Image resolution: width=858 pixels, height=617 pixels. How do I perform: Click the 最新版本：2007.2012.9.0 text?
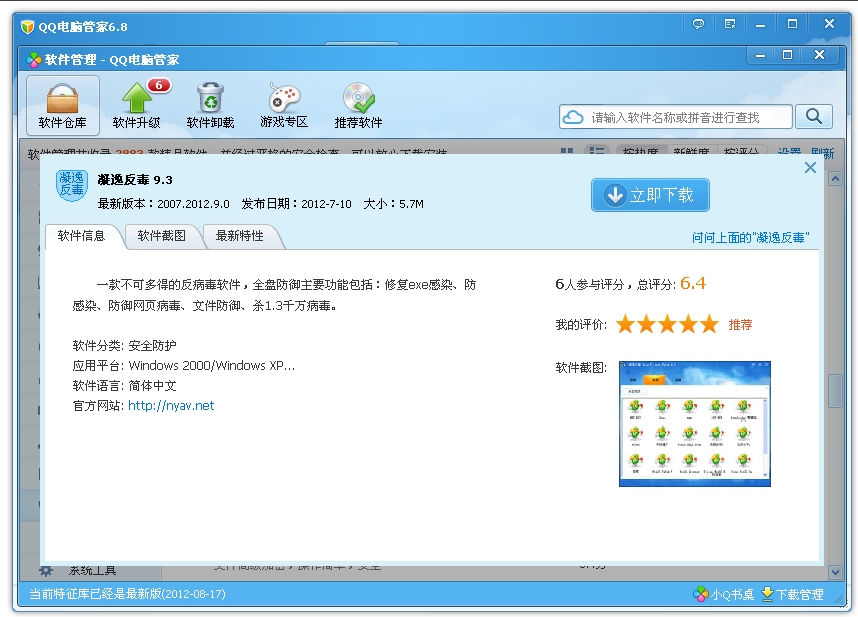click(x=164, y=204)
